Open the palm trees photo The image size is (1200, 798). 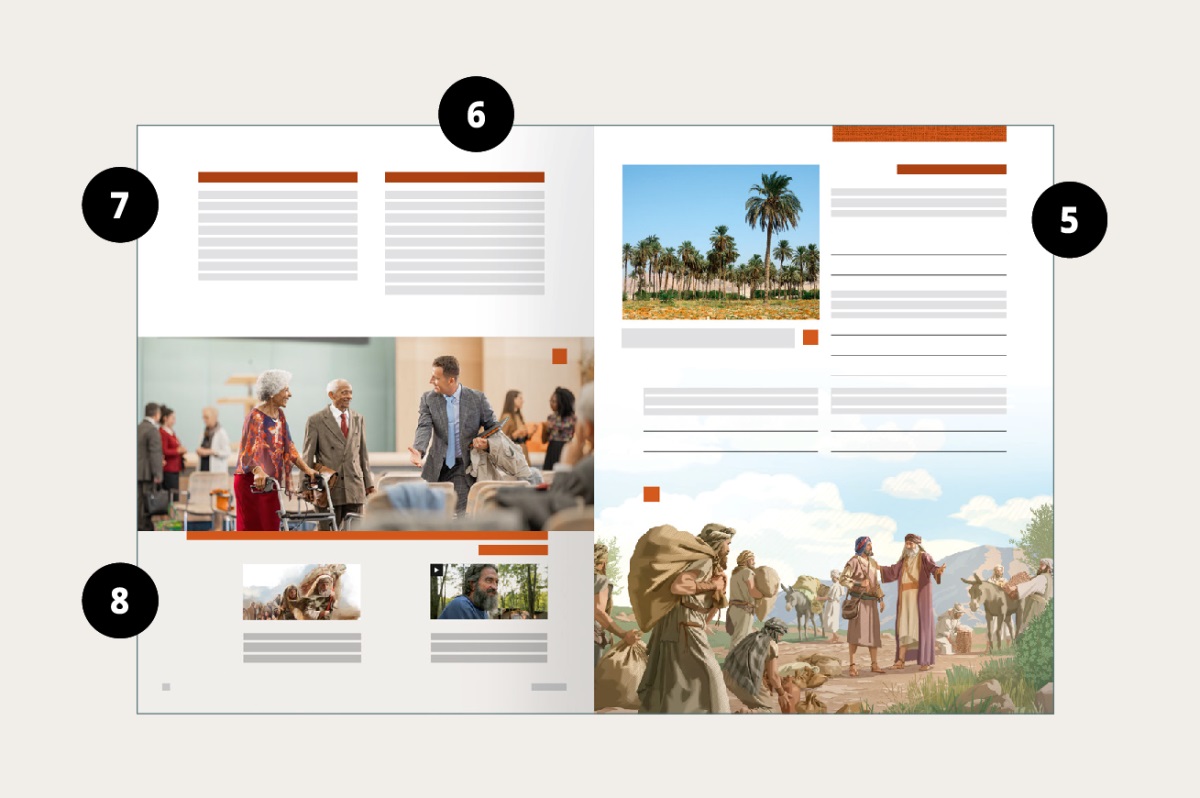click(x=720, y=241)
